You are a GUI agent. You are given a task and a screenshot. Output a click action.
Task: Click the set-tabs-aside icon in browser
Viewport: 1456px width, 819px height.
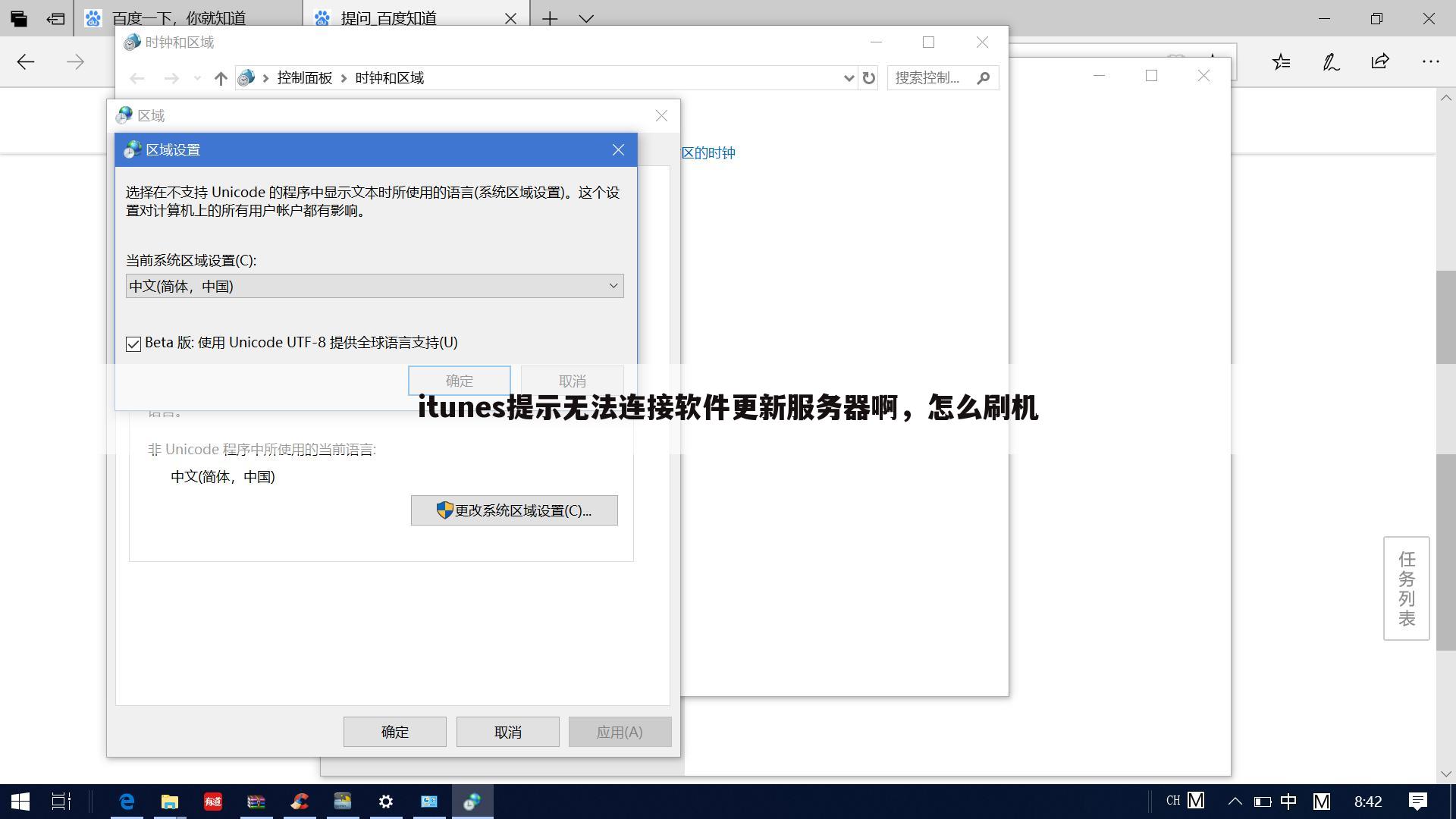55,18
